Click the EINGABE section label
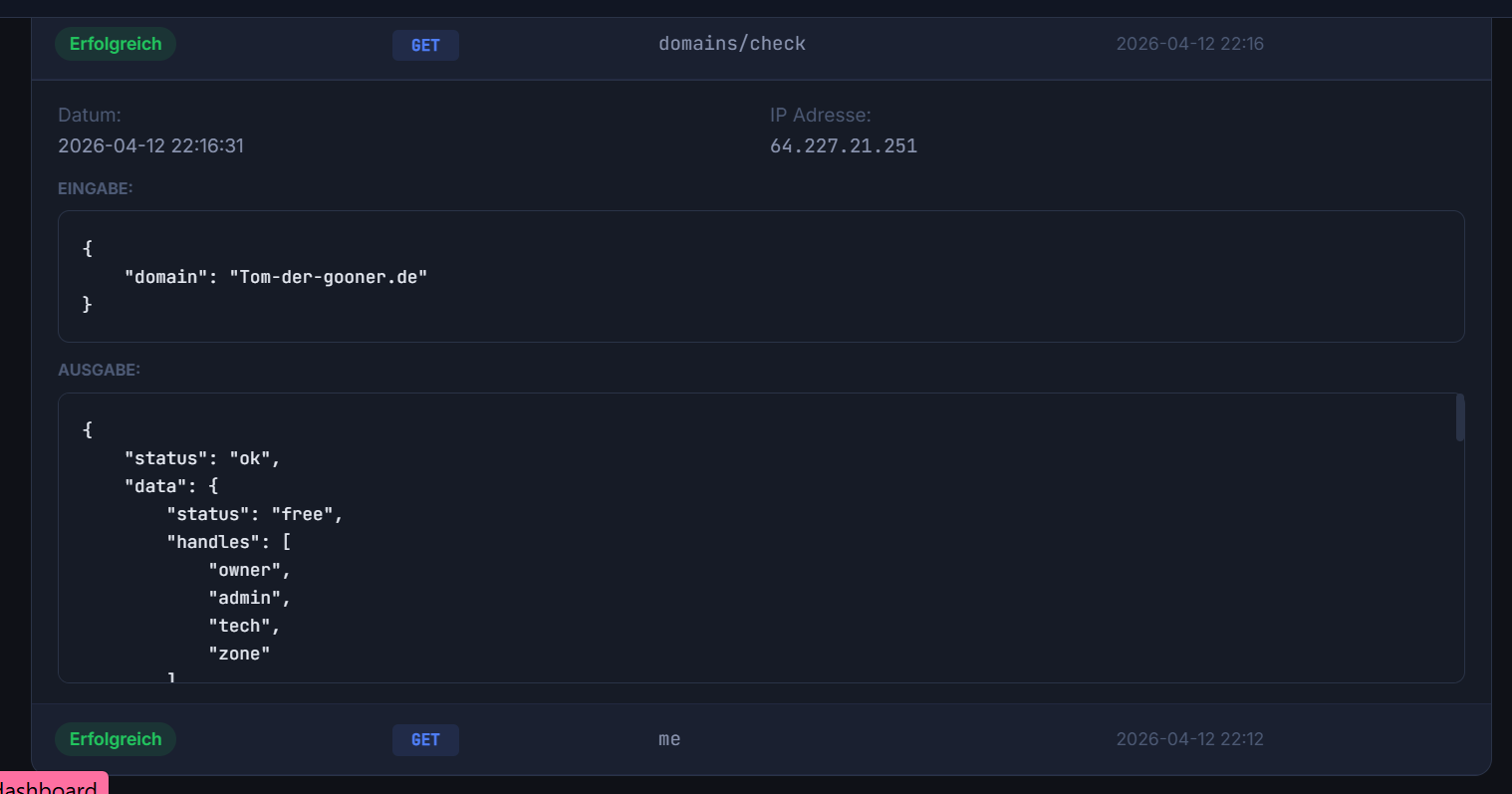 95,188
